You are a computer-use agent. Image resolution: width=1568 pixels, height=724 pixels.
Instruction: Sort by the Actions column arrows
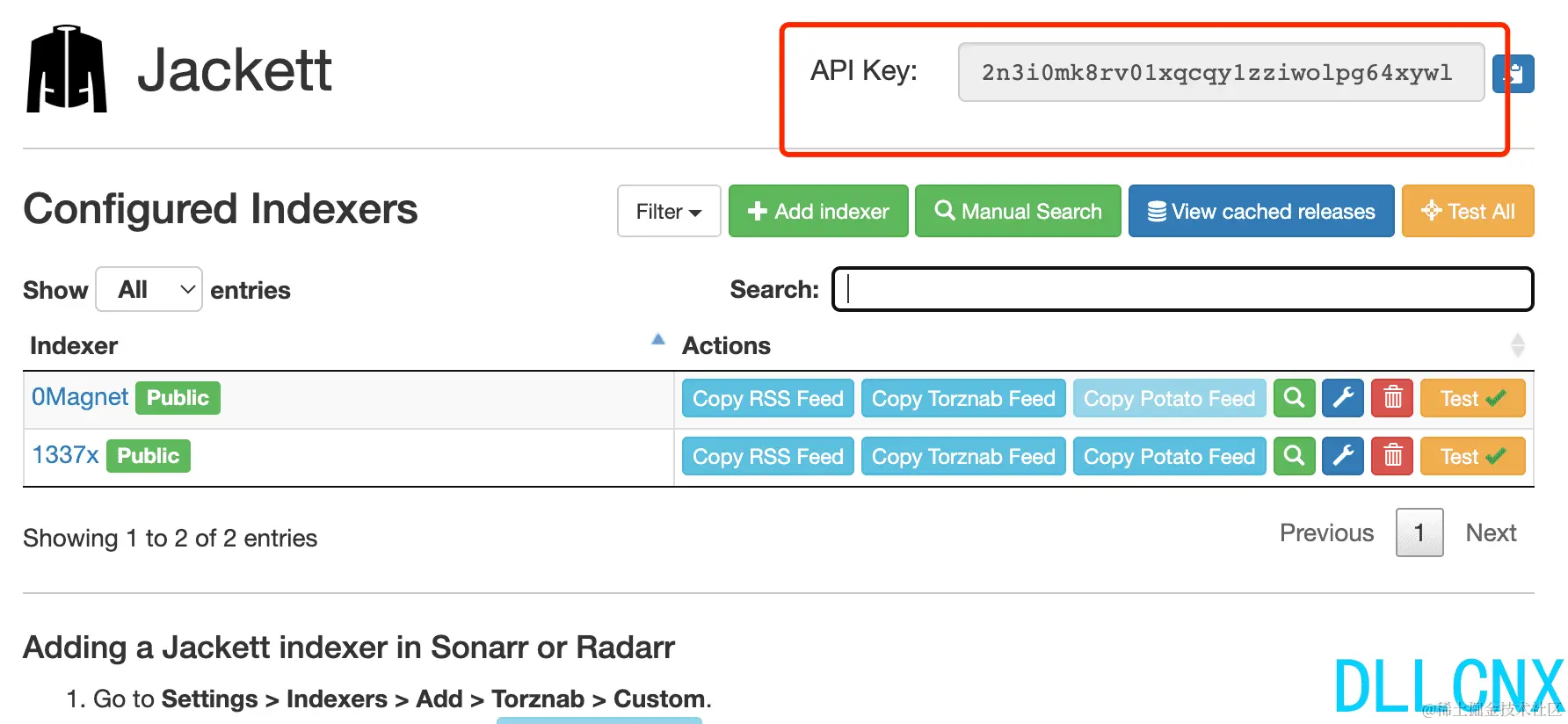coord(1517,345)
